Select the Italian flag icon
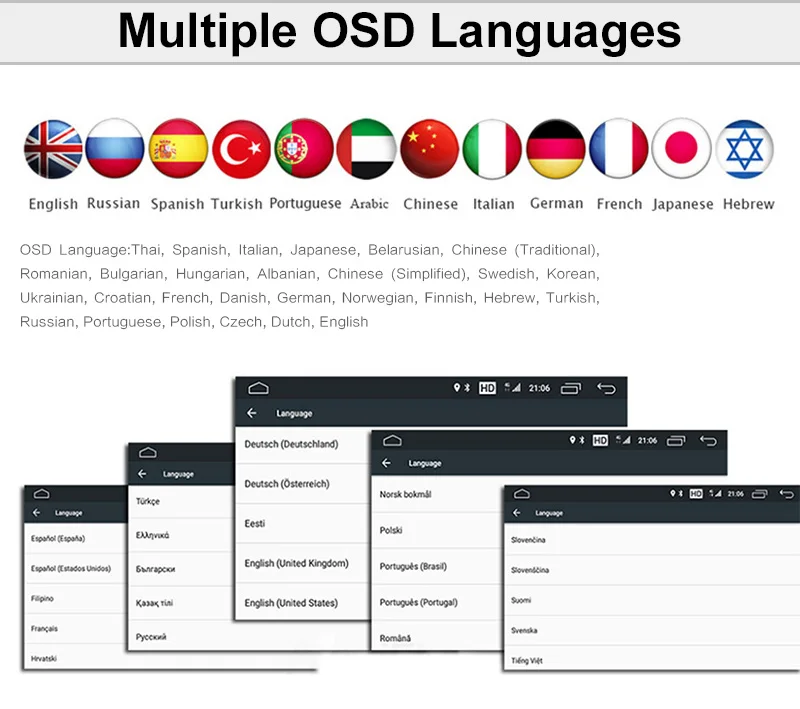Screen dimensions: 800x709 point(492,149)
